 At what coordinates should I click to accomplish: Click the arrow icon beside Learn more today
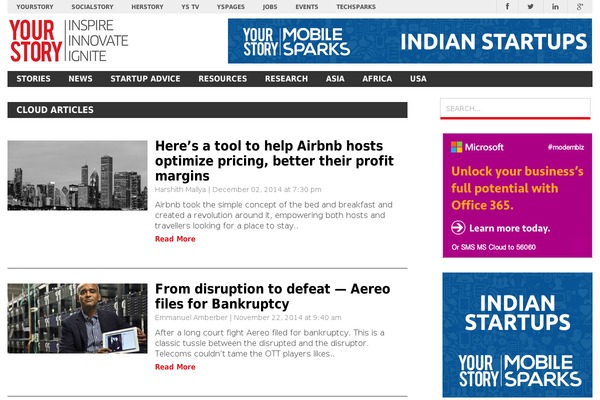[458, 228]
